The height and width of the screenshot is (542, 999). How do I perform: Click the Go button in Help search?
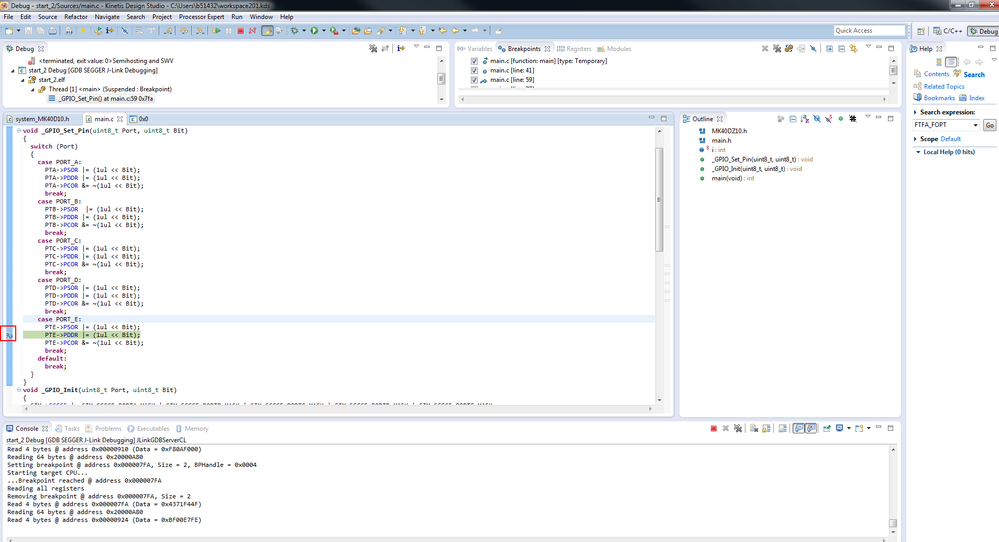[989, 125]
